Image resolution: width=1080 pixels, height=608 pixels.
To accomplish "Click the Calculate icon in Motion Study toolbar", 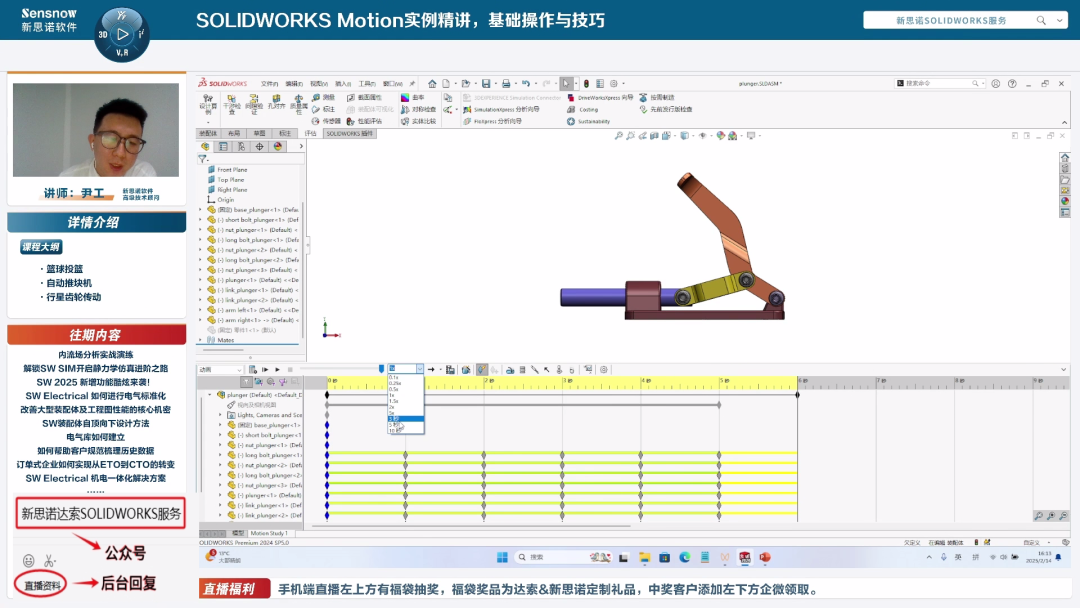I will point(255,369).
